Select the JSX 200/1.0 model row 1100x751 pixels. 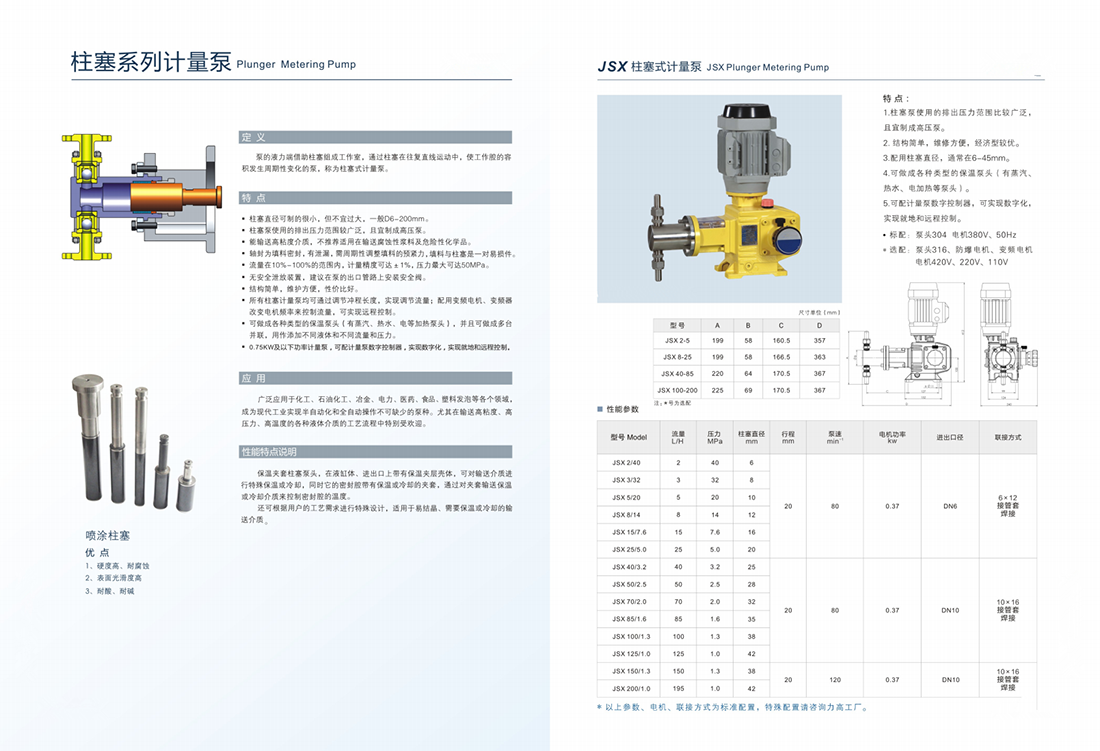point(630,688)
